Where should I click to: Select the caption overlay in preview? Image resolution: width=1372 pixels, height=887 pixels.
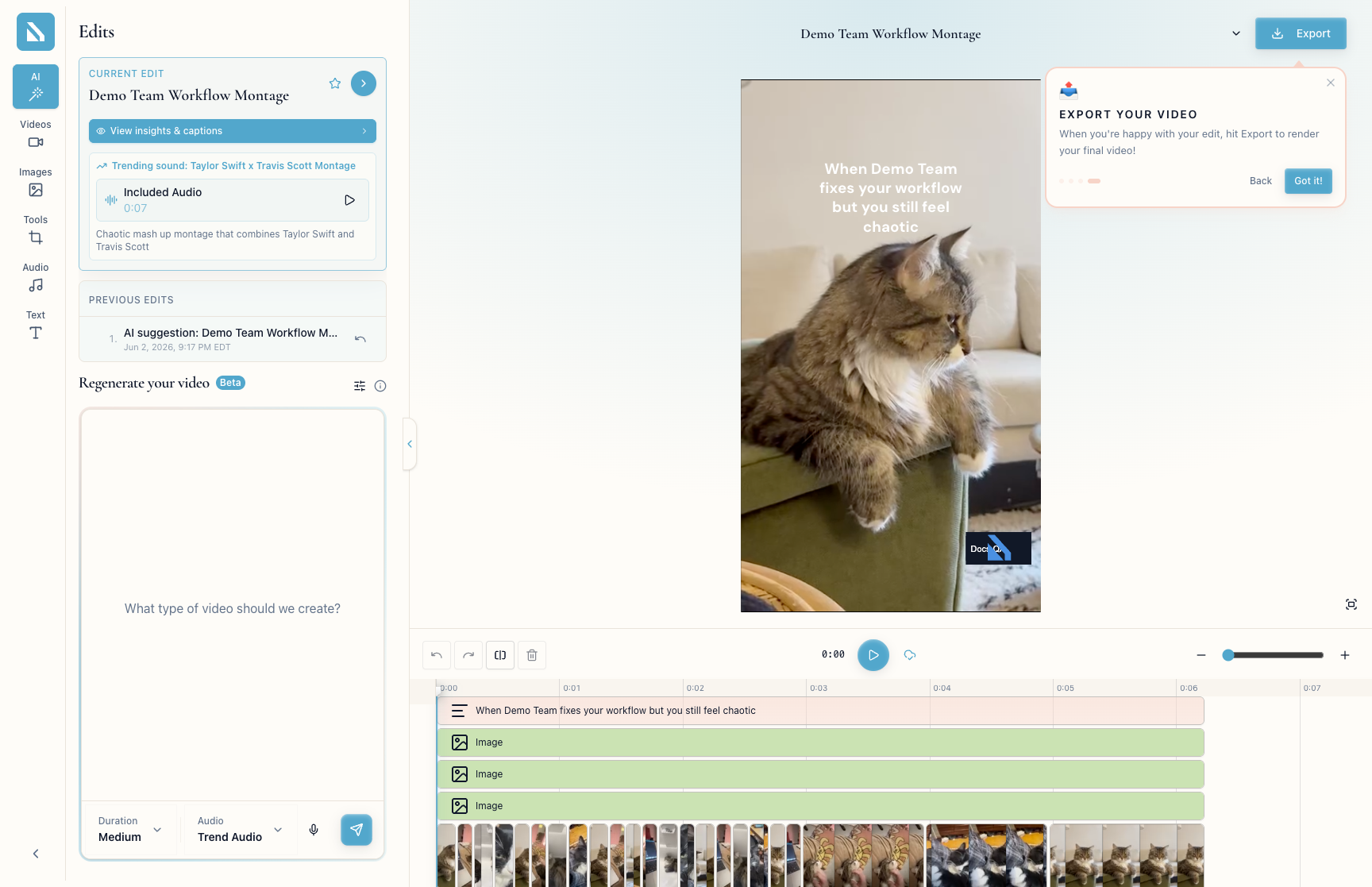coord(891,198)
